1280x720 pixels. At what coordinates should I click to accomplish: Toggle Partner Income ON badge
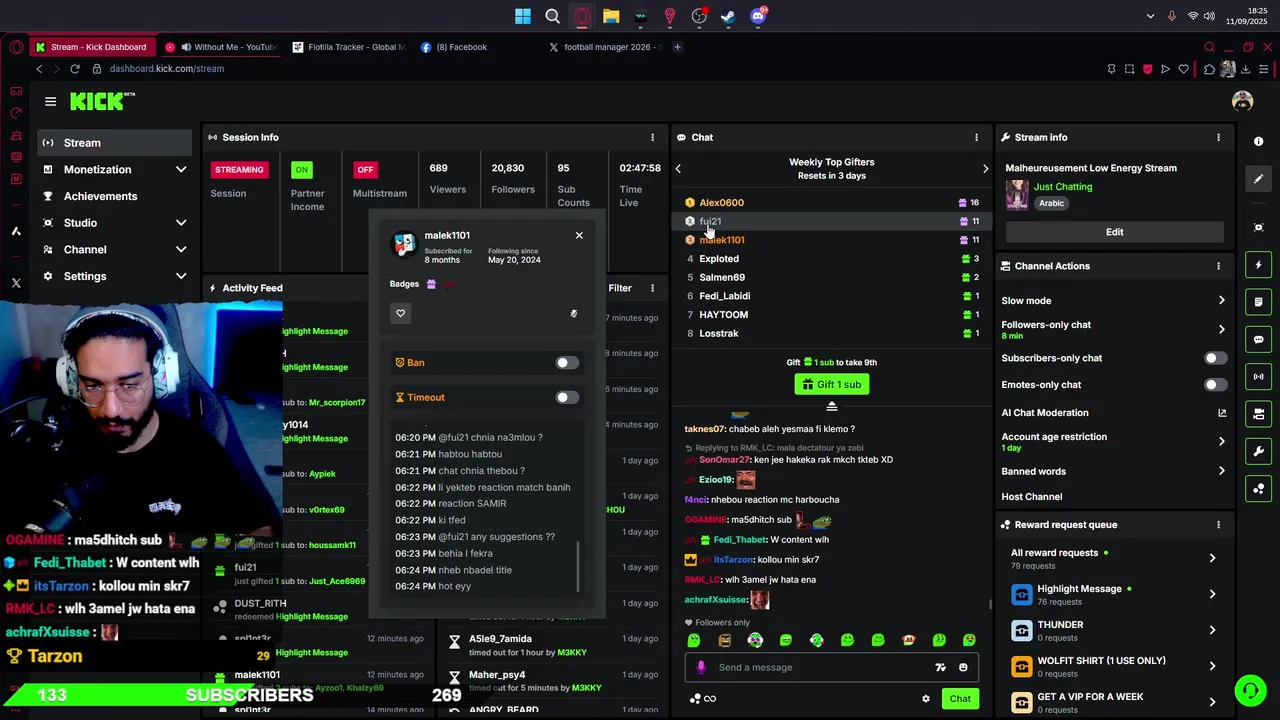[x=301, y=169]
